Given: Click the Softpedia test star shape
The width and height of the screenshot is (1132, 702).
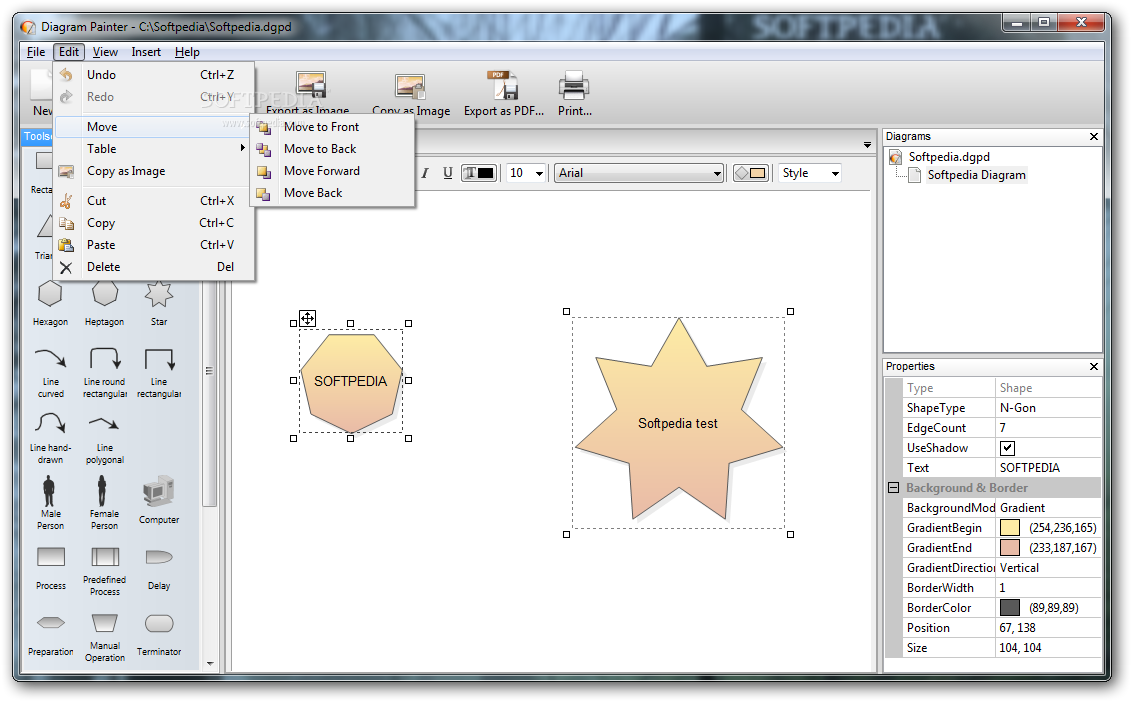Looking at the screenshot, I should [678, 422].
